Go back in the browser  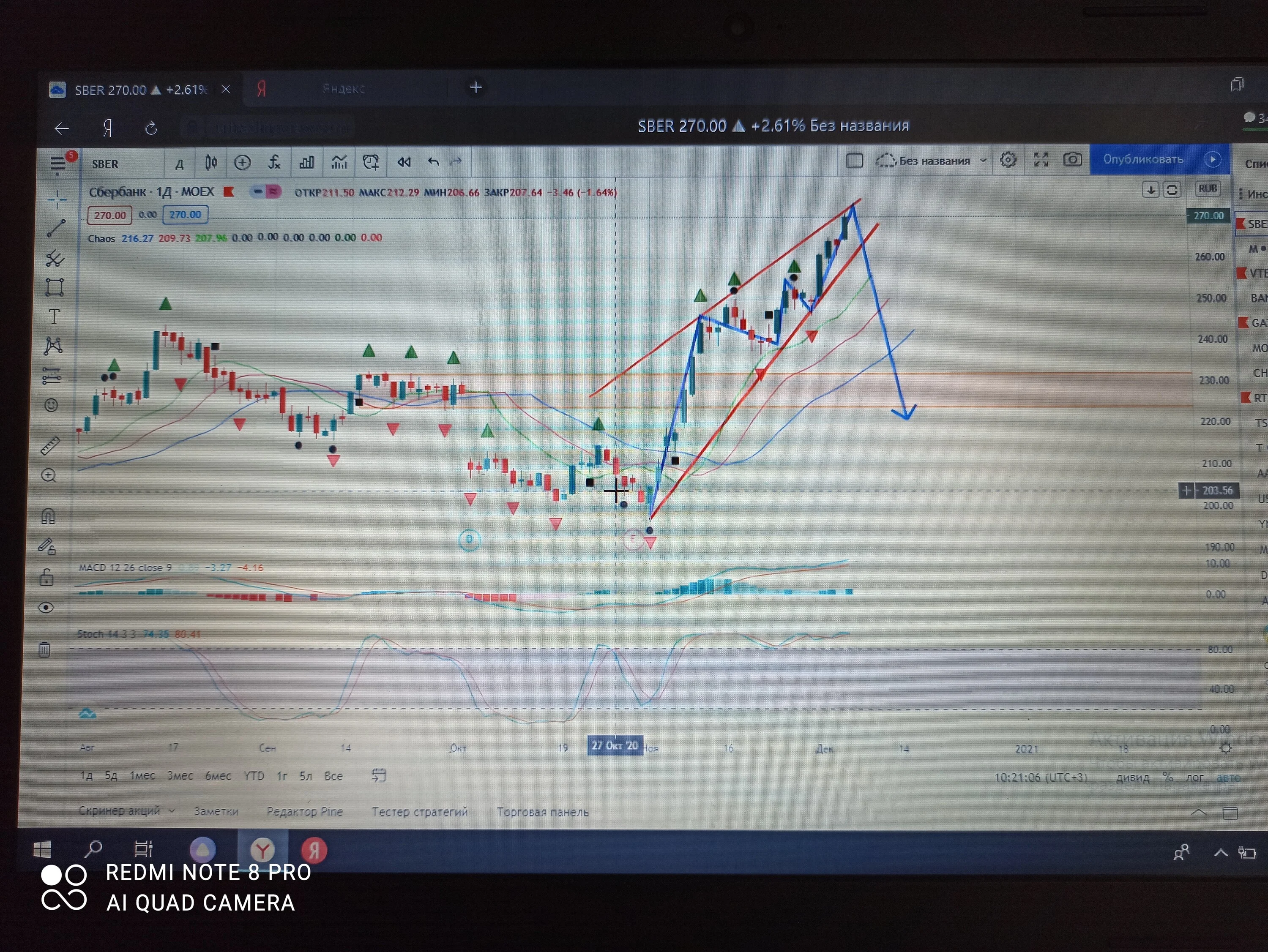(x=62, y=128)
